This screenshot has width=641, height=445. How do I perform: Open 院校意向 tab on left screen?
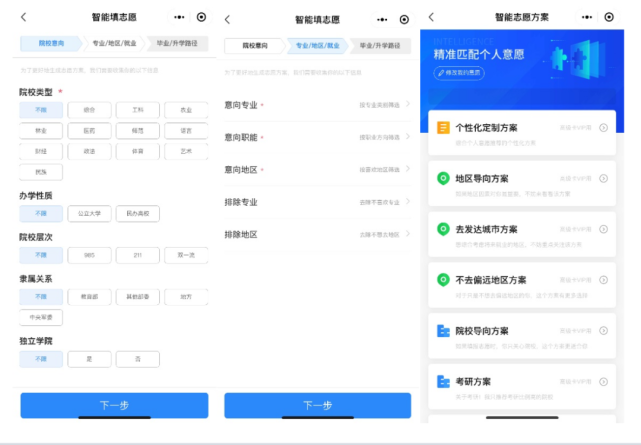pos(51,43)
